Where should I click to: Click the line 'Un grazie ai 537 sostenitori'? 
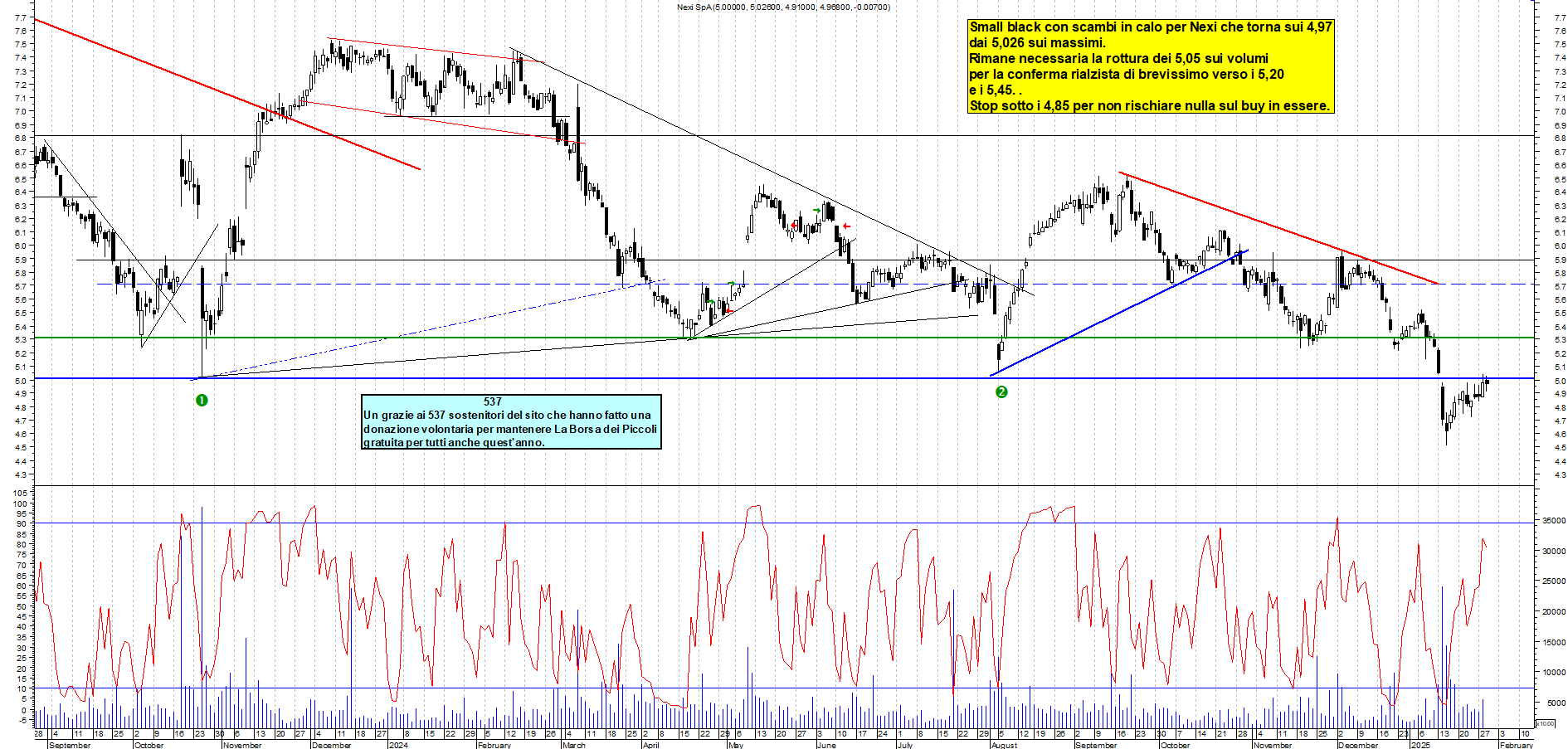(507, 416)
